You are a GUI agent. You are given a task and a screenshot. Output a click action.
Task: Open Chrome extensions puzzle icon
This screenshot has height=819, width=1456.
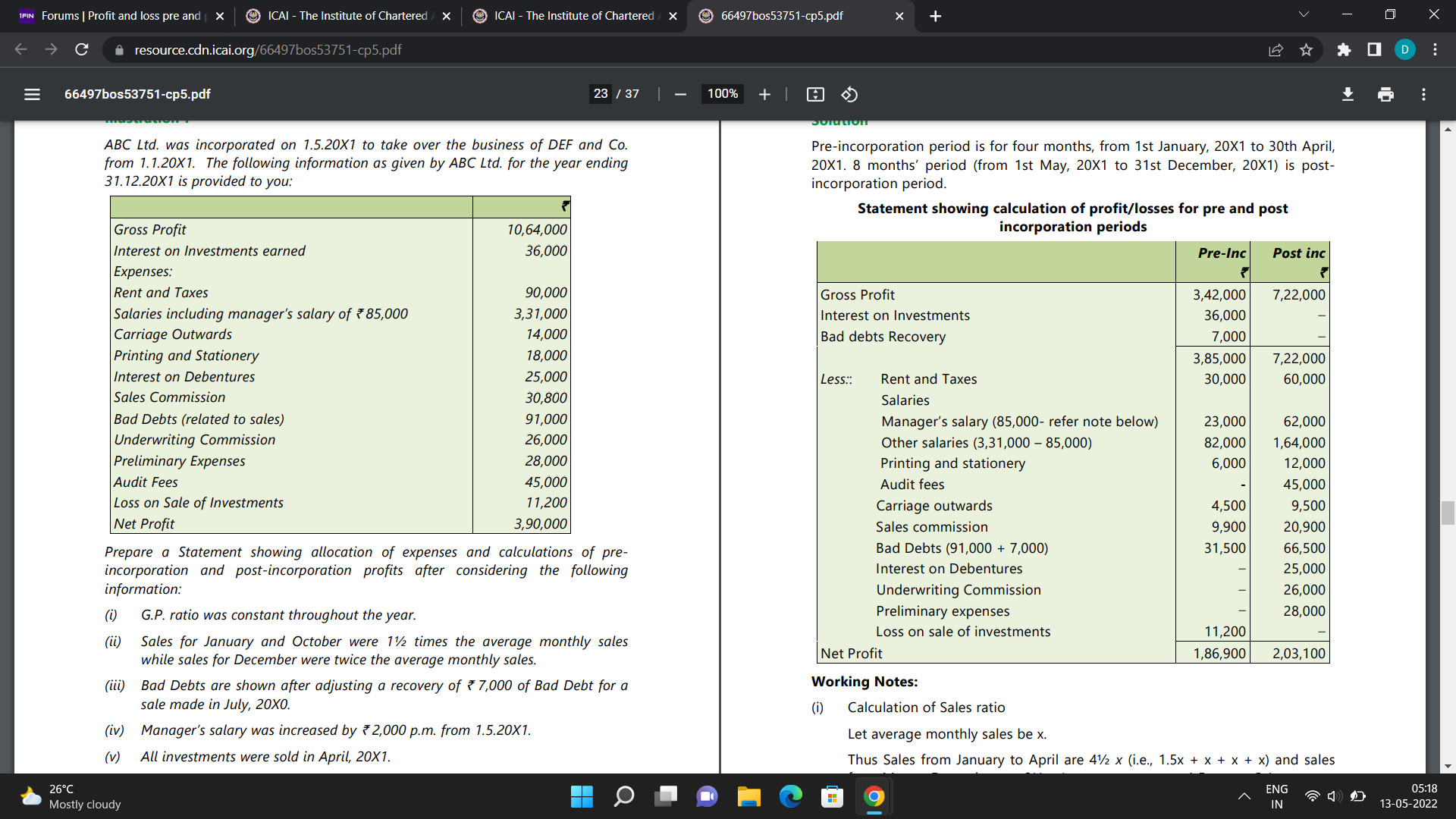[1344, 50]
